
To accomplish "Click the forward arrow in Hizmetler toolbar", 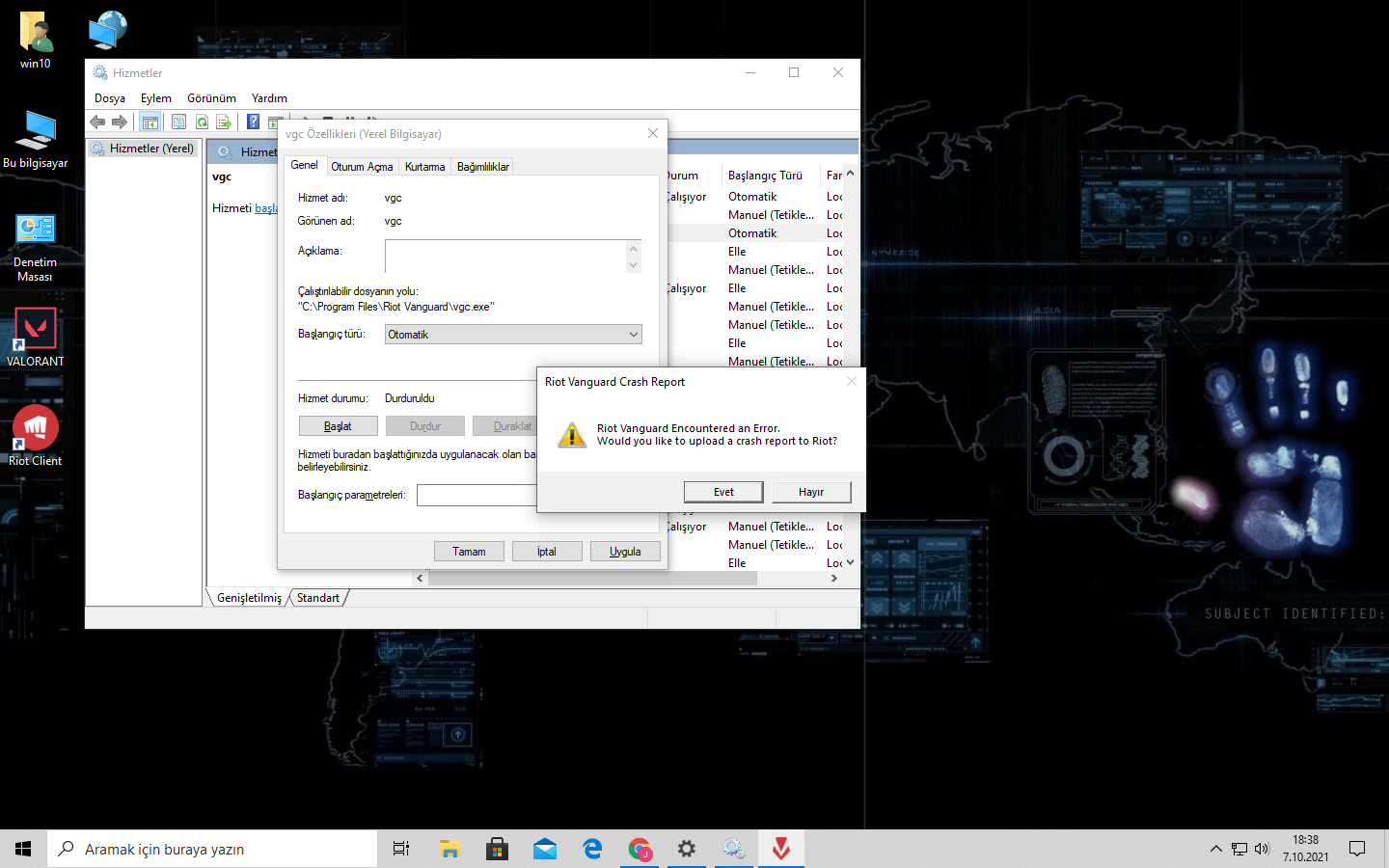I will click(x=120, y=122).
